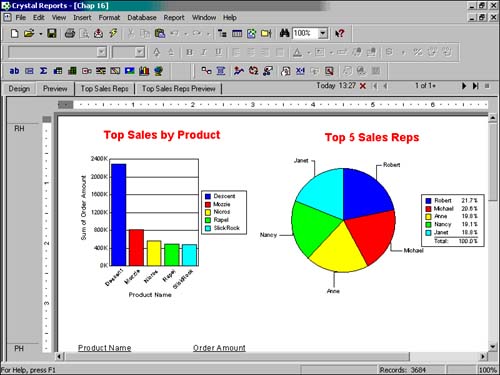Open Print Preview from the toolbar
Viewport: 500px width, 375px height.
84,33
